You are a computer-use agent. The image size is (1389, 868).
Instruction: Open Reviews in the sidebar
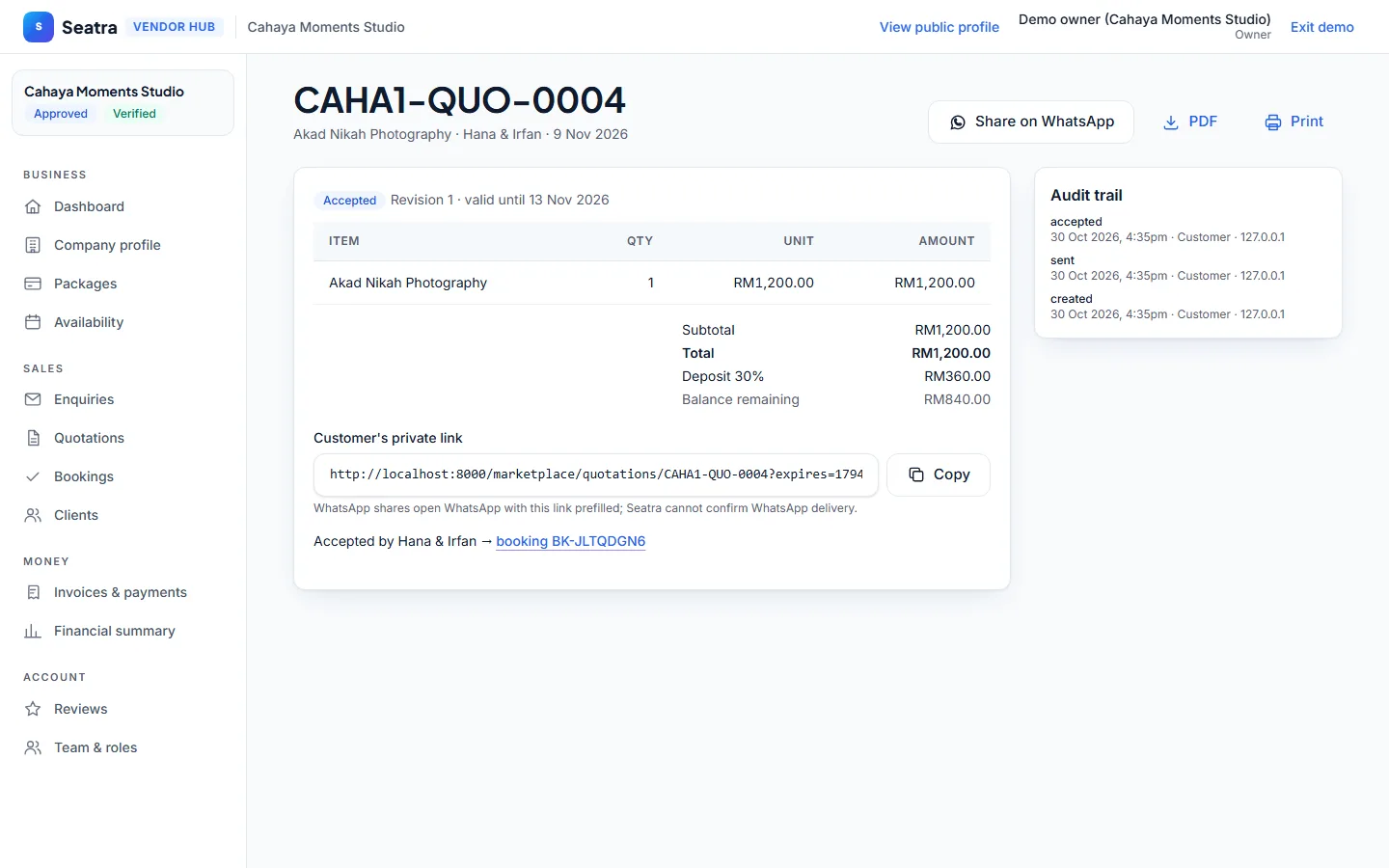pos(123,709)
